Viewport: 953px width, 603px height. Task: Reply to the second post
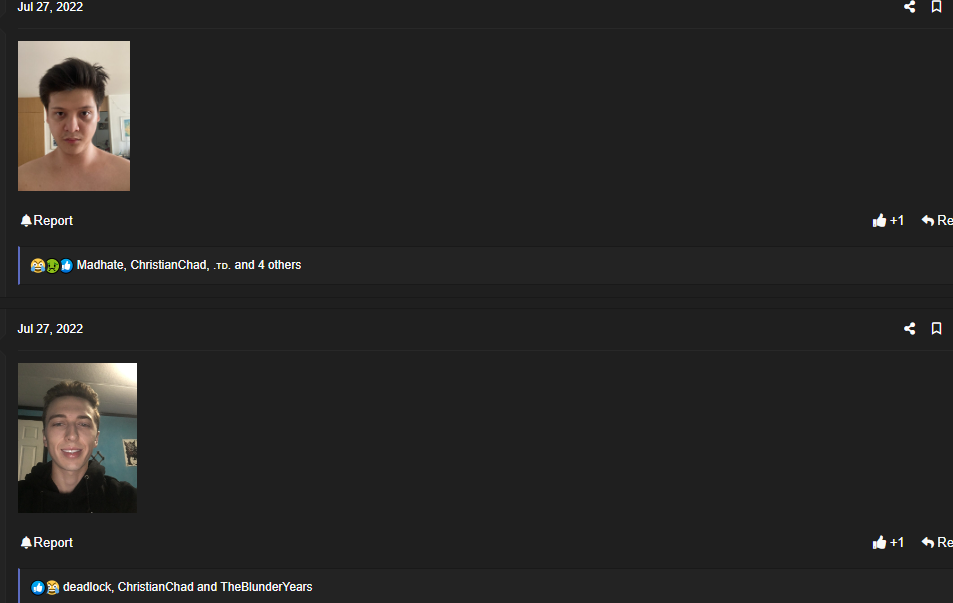point(937,543)
